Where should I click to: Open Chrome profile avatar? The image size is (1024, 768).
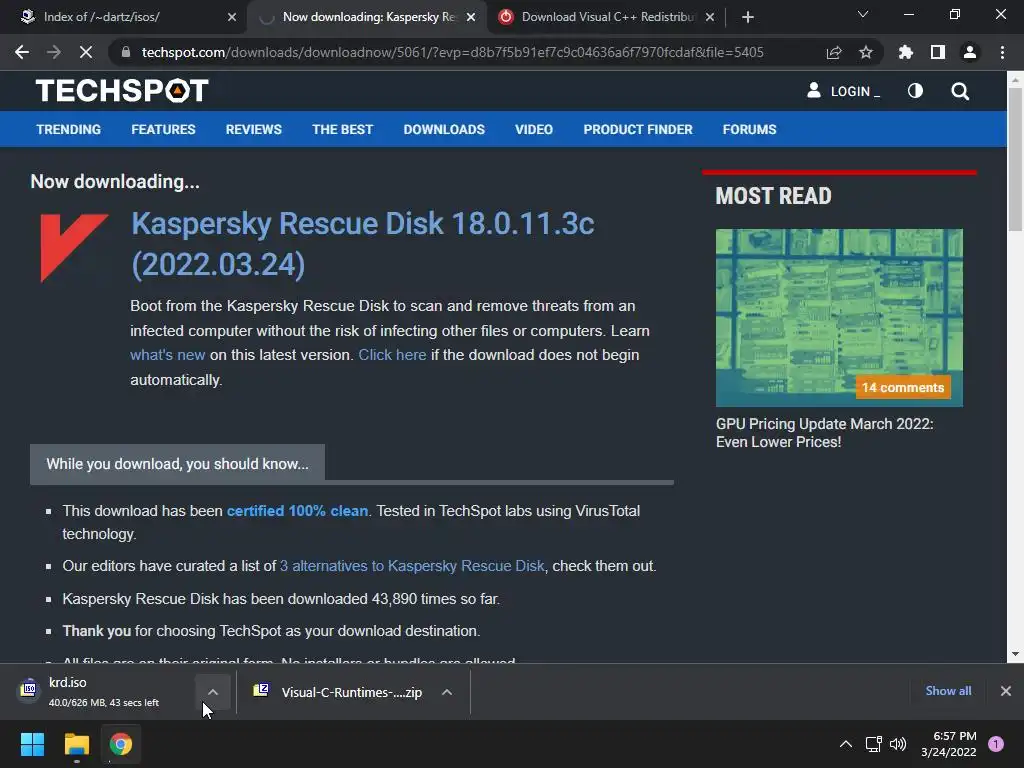970,52
